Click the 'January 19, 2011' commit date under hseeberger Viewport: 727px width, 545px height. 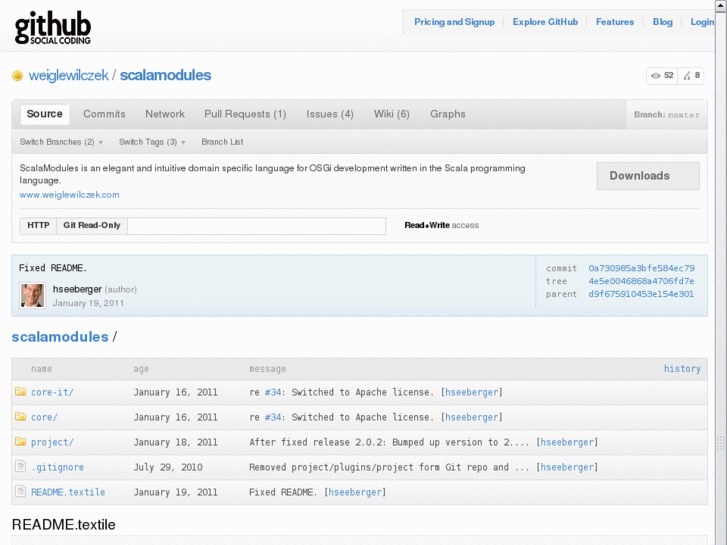point(88,303)
